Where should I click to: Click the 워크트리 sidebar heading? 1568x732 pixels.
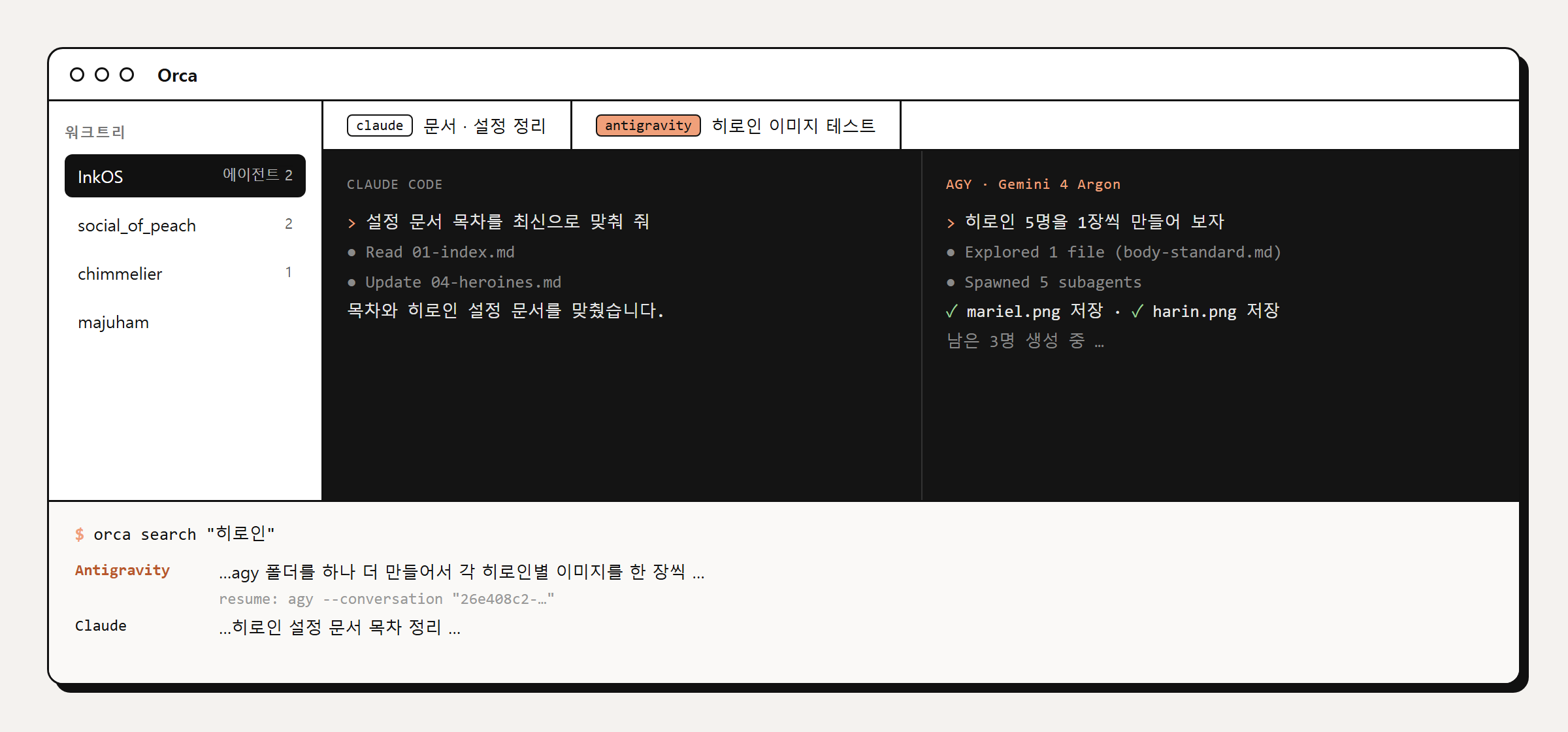(x=95, y=132)
